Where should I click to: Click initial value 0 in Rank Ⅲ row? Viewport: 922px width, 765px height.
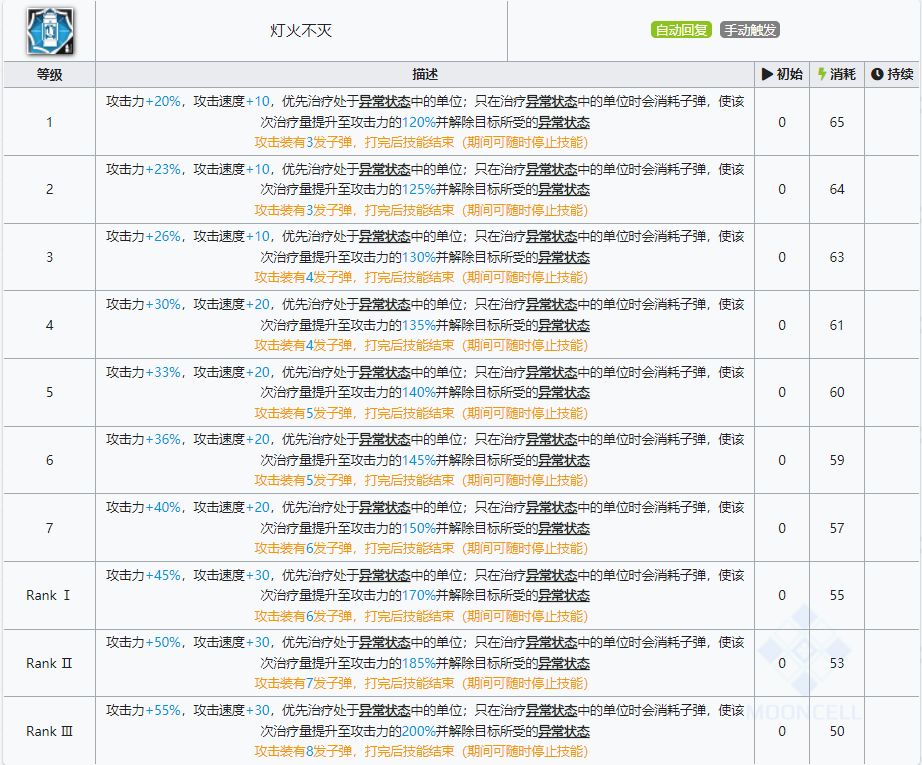pos(781,731)
